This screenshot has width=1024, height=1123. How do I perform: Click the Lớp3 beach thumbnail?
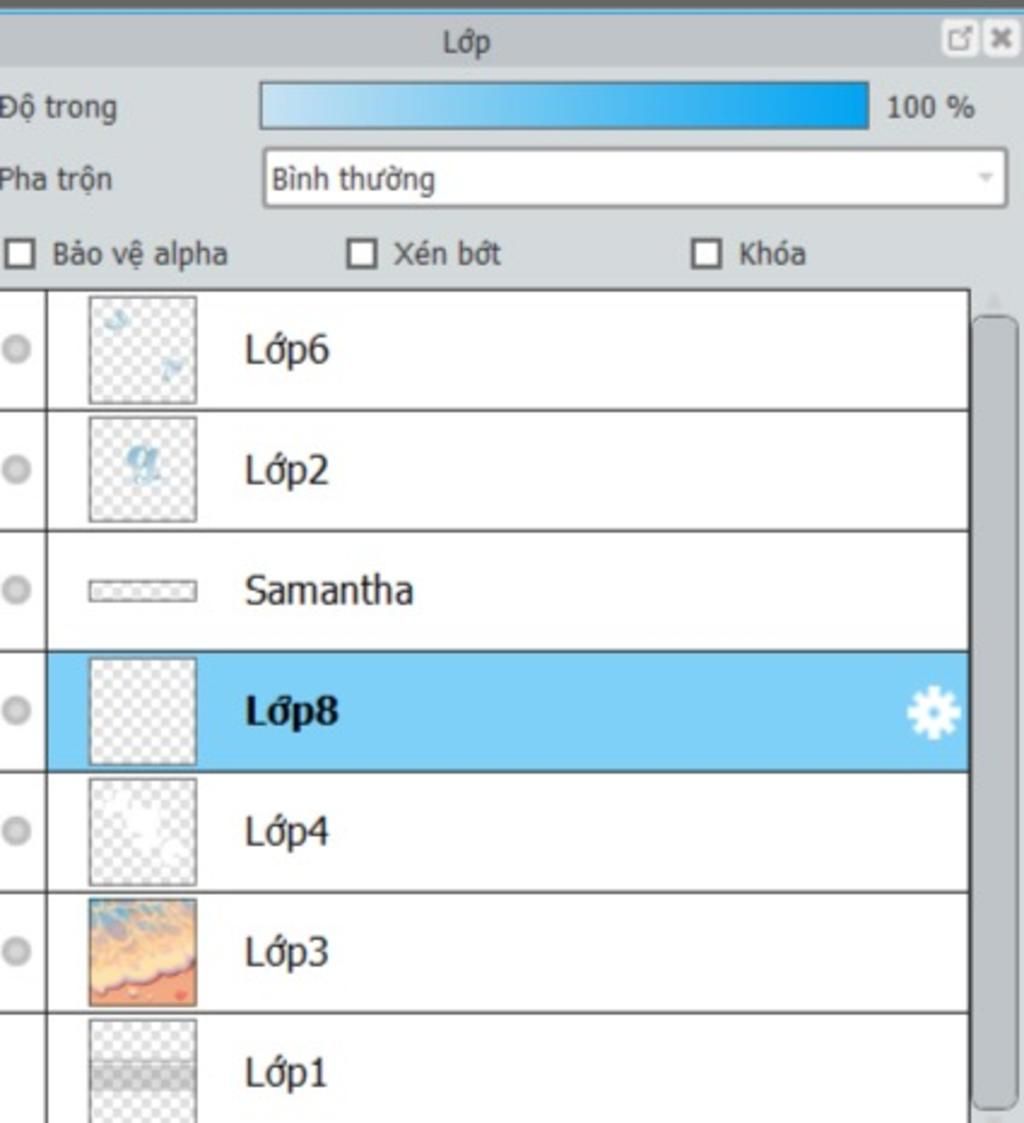(143, 953)
